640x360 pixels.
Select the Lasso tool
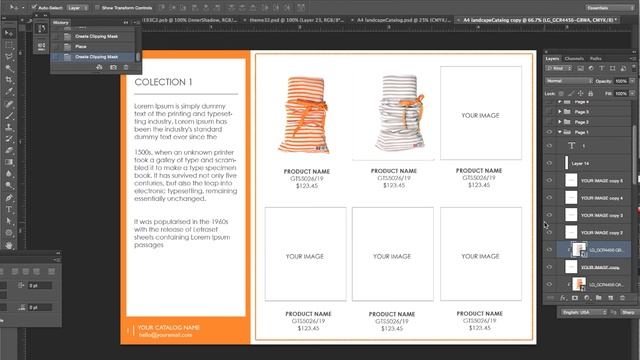pos(9,57)
